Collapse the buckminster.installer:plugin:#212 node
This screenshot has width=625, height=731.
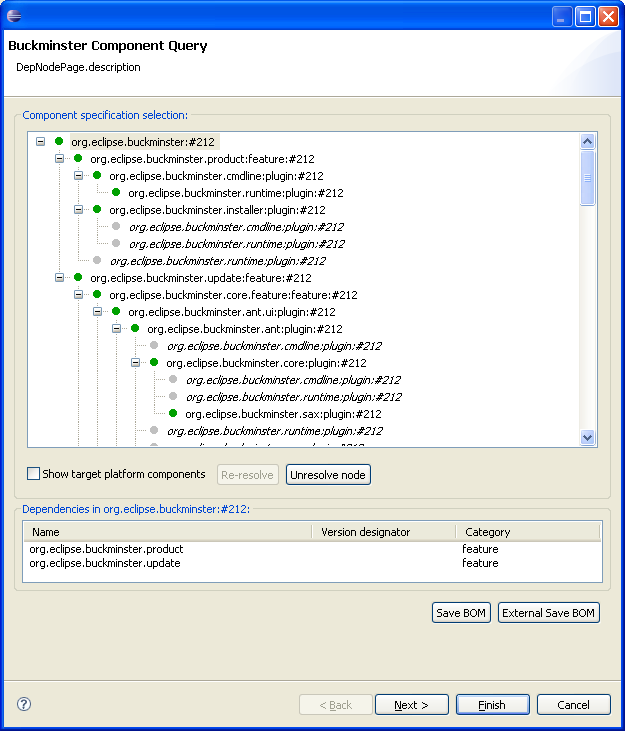pos(79,210)
